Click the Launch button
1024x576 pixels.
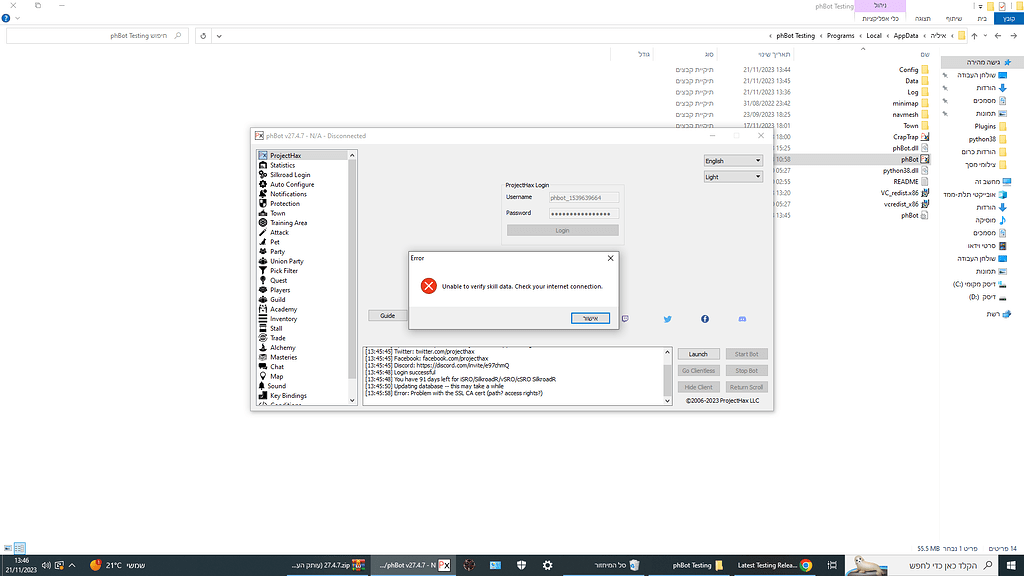[x=698, y=353]
